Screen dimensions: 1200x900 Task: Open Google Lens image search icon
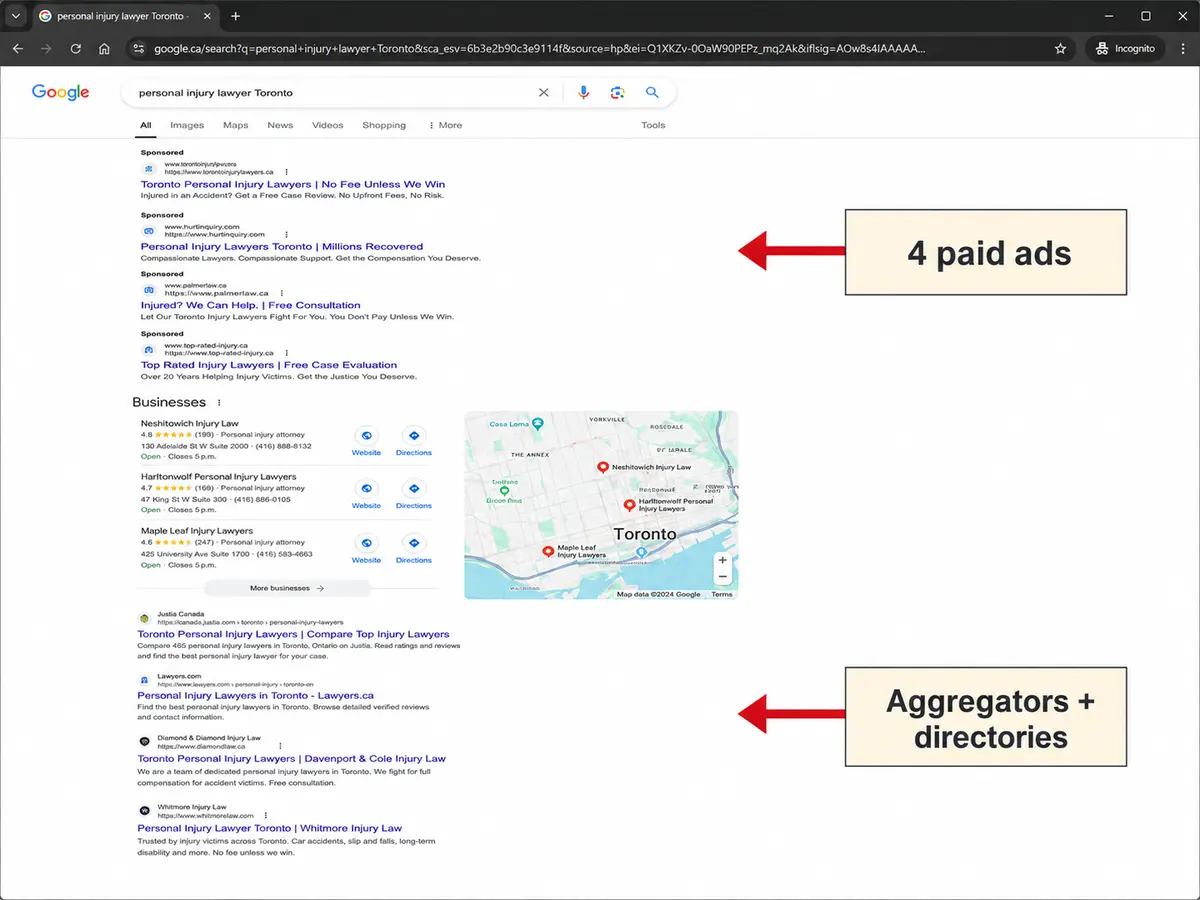[617, 92]
